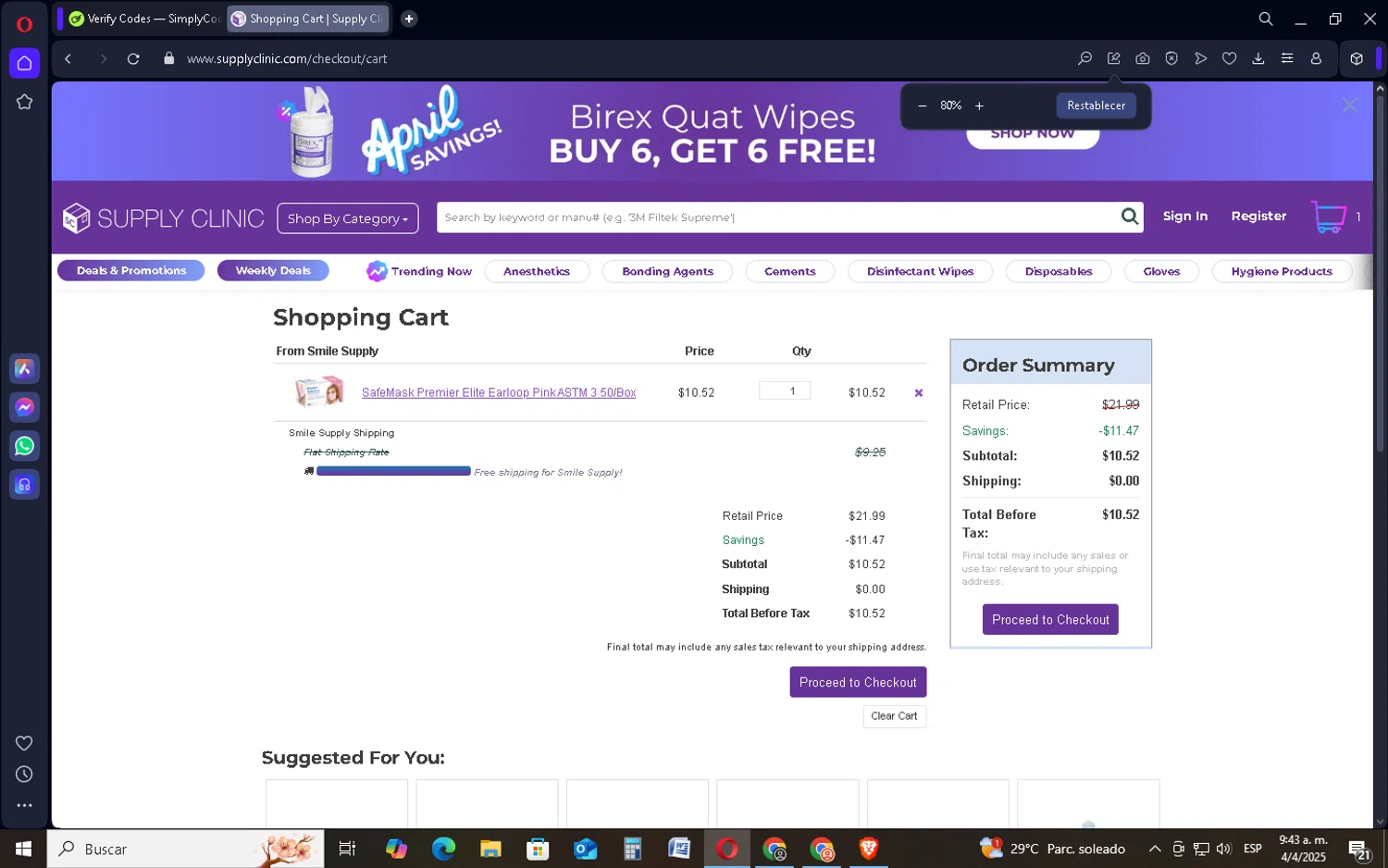Switch to Verify Codes SimplyCodes tab
Screen dimensions: 1388x868
click(143, 19)
